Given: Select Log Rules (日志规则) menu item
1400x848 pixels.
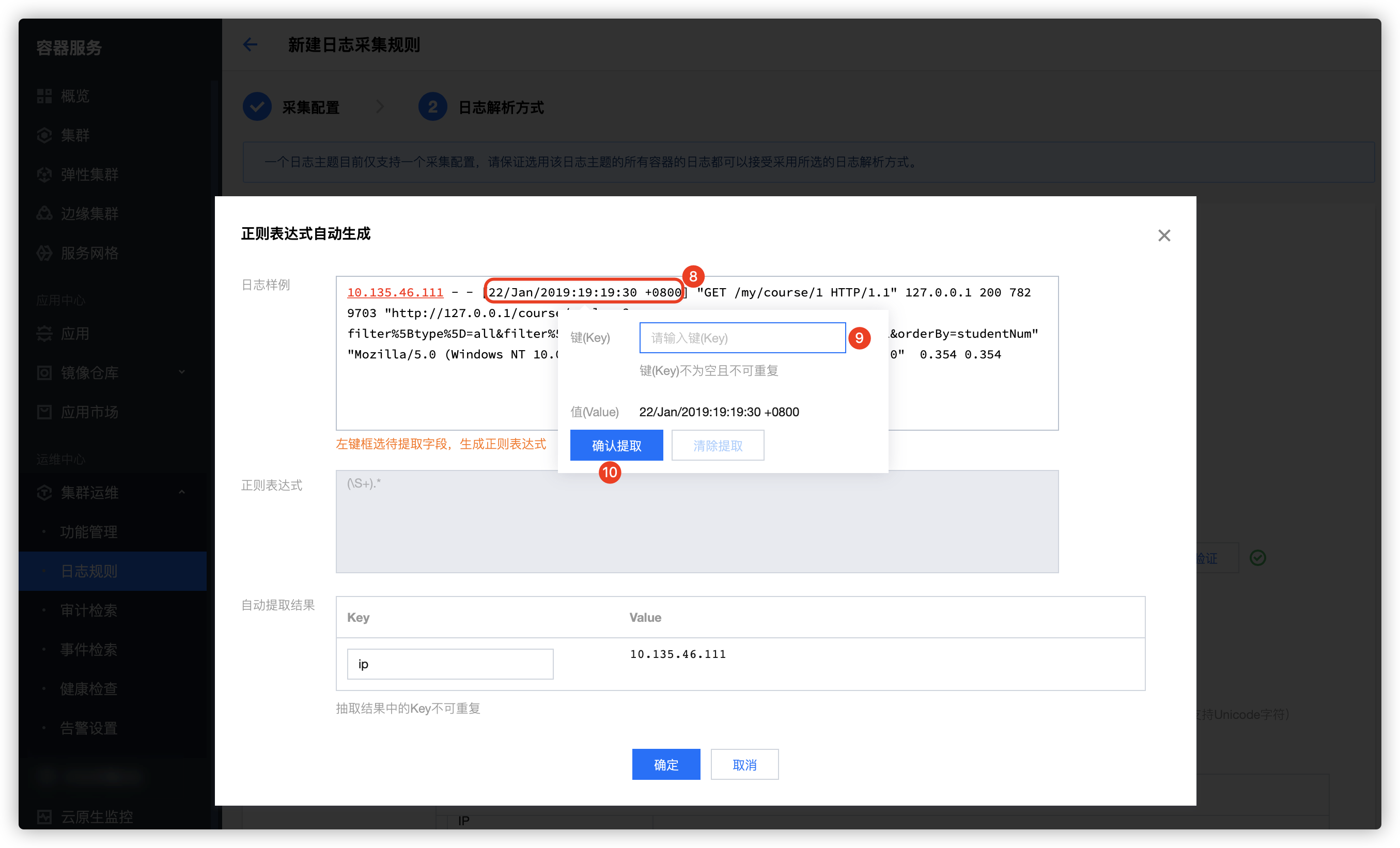Looking at the screenshot, I should (x=89, y=571).
